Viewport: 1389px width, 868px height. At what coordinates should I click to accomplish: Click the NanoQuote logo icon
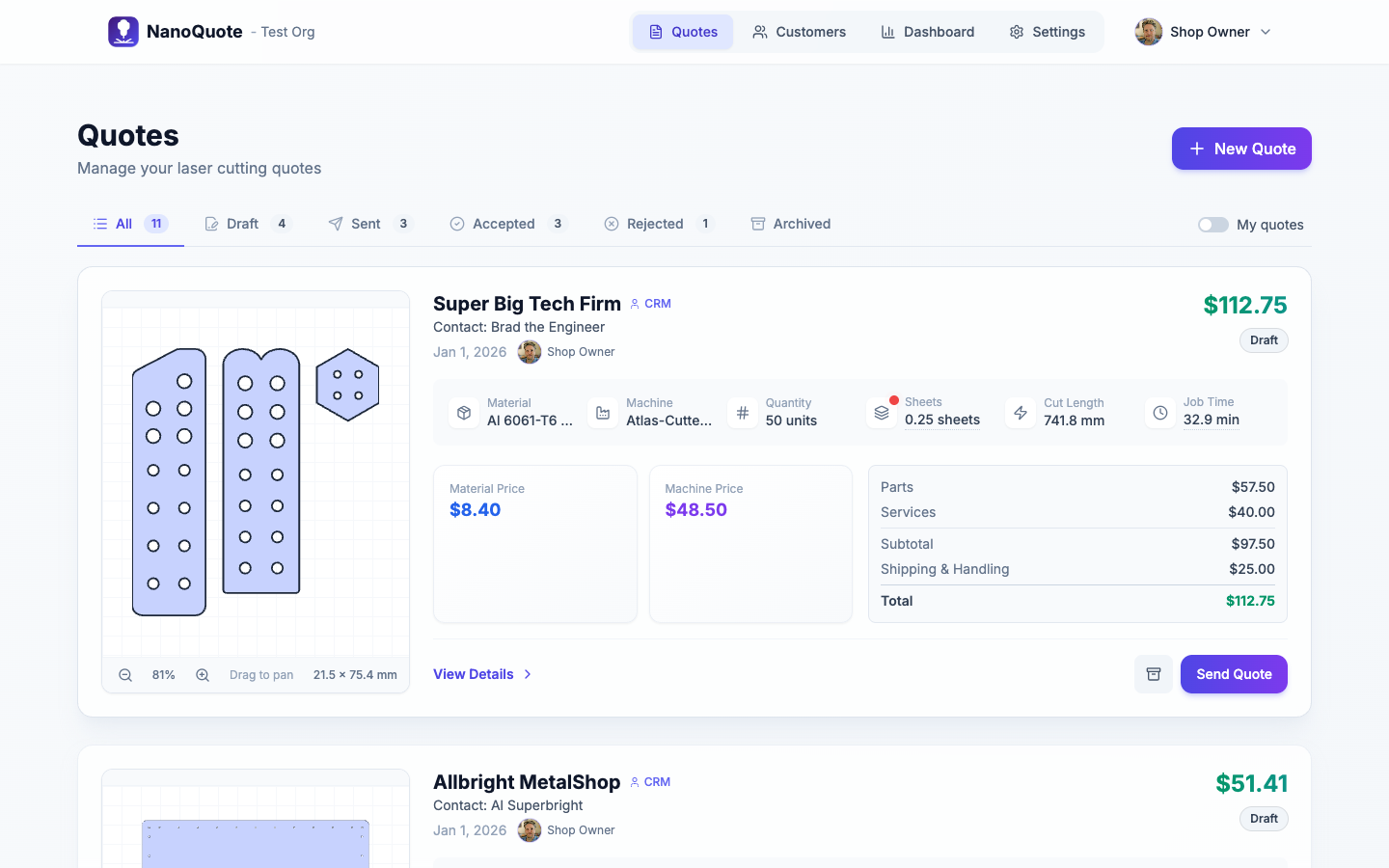123,32
